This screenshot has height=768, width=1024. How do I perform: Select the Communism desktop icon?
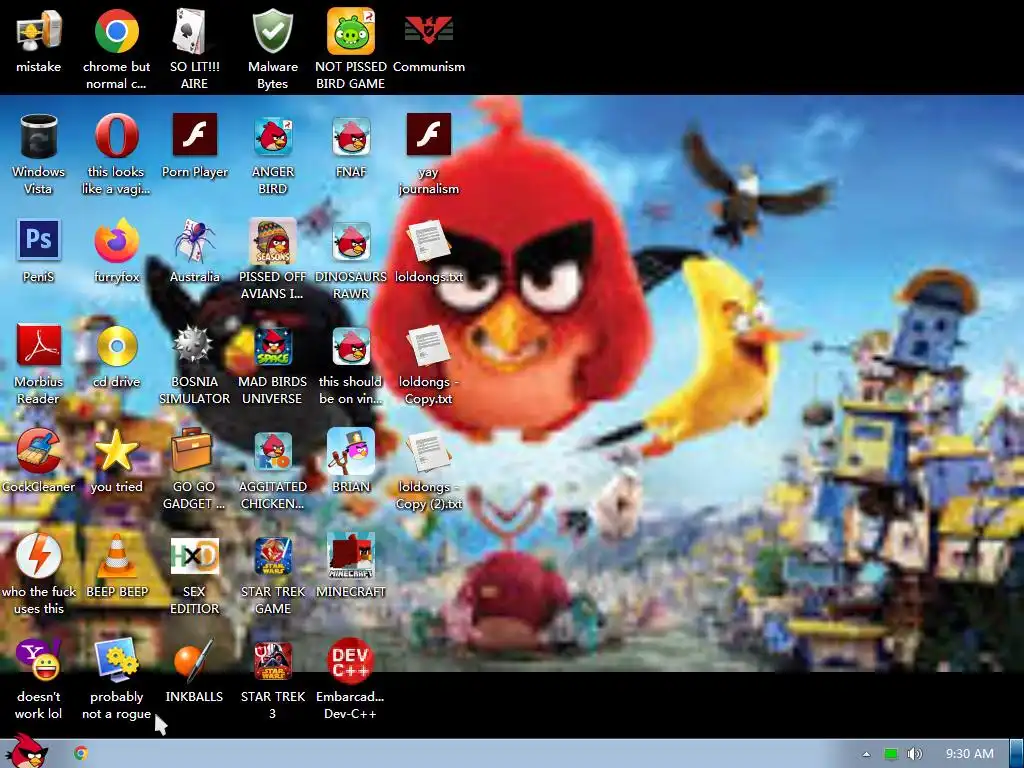pos(428,31)
